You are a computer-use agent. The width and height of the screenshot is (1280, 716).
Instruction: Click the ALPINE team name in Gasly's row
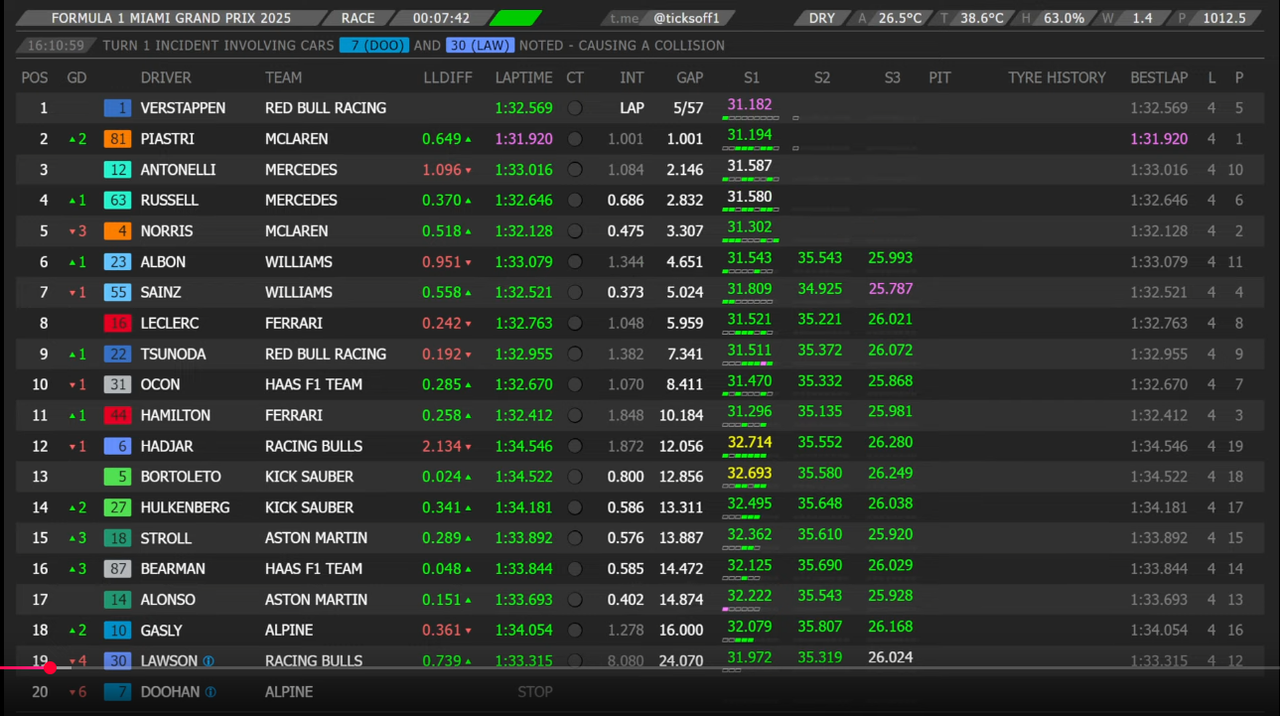(289, 631)
